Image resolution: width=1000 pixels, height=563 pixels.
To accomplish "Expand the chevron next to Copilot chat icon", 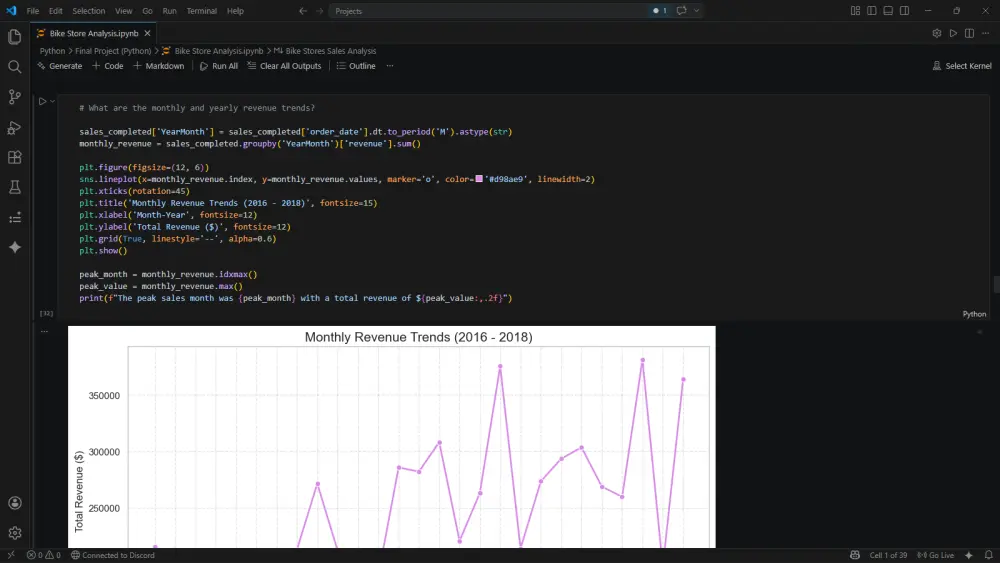I will pos(696,11).
